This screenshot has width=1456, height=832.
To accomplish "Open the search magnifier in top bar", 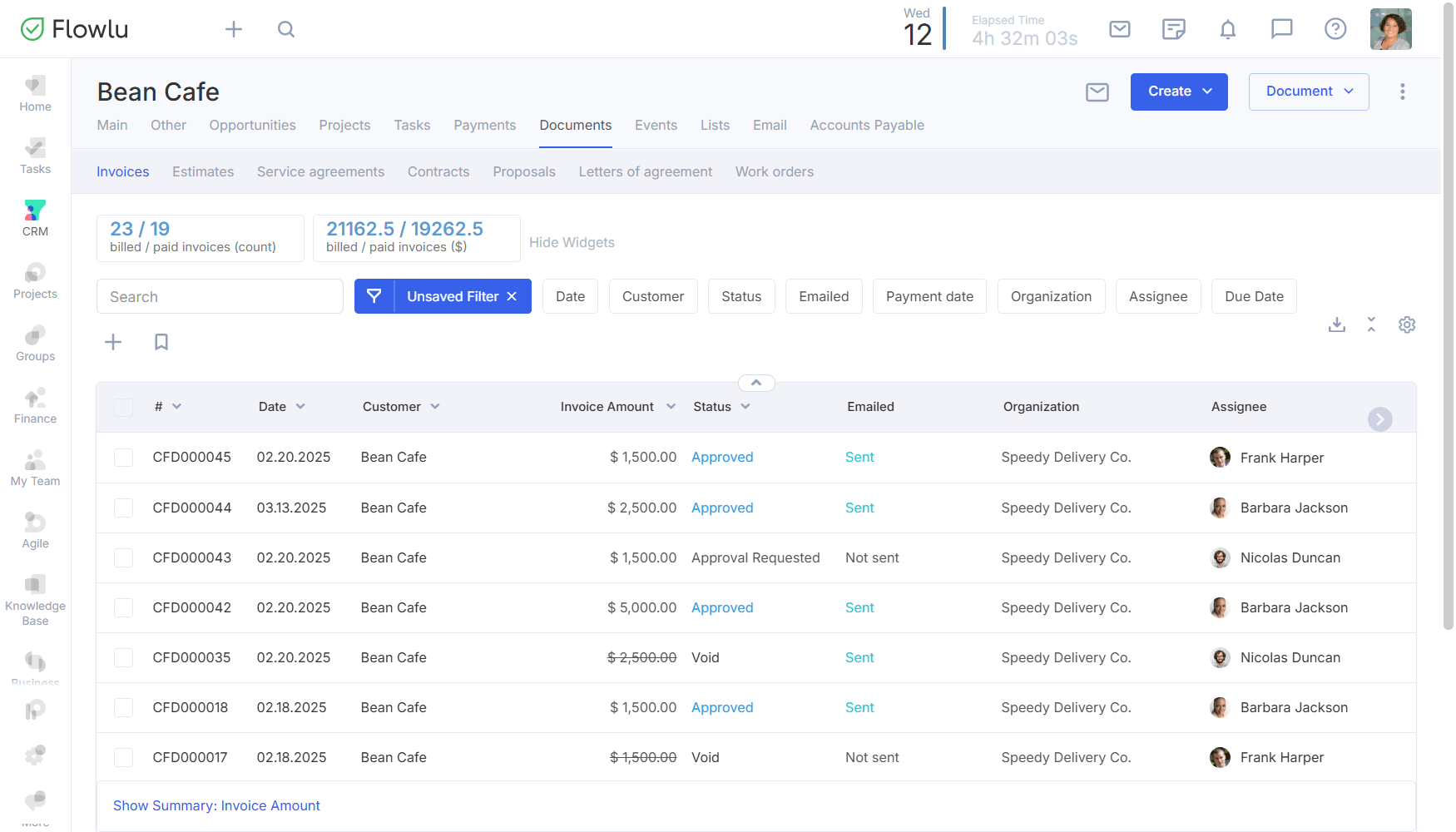I will tap(286, 29).
